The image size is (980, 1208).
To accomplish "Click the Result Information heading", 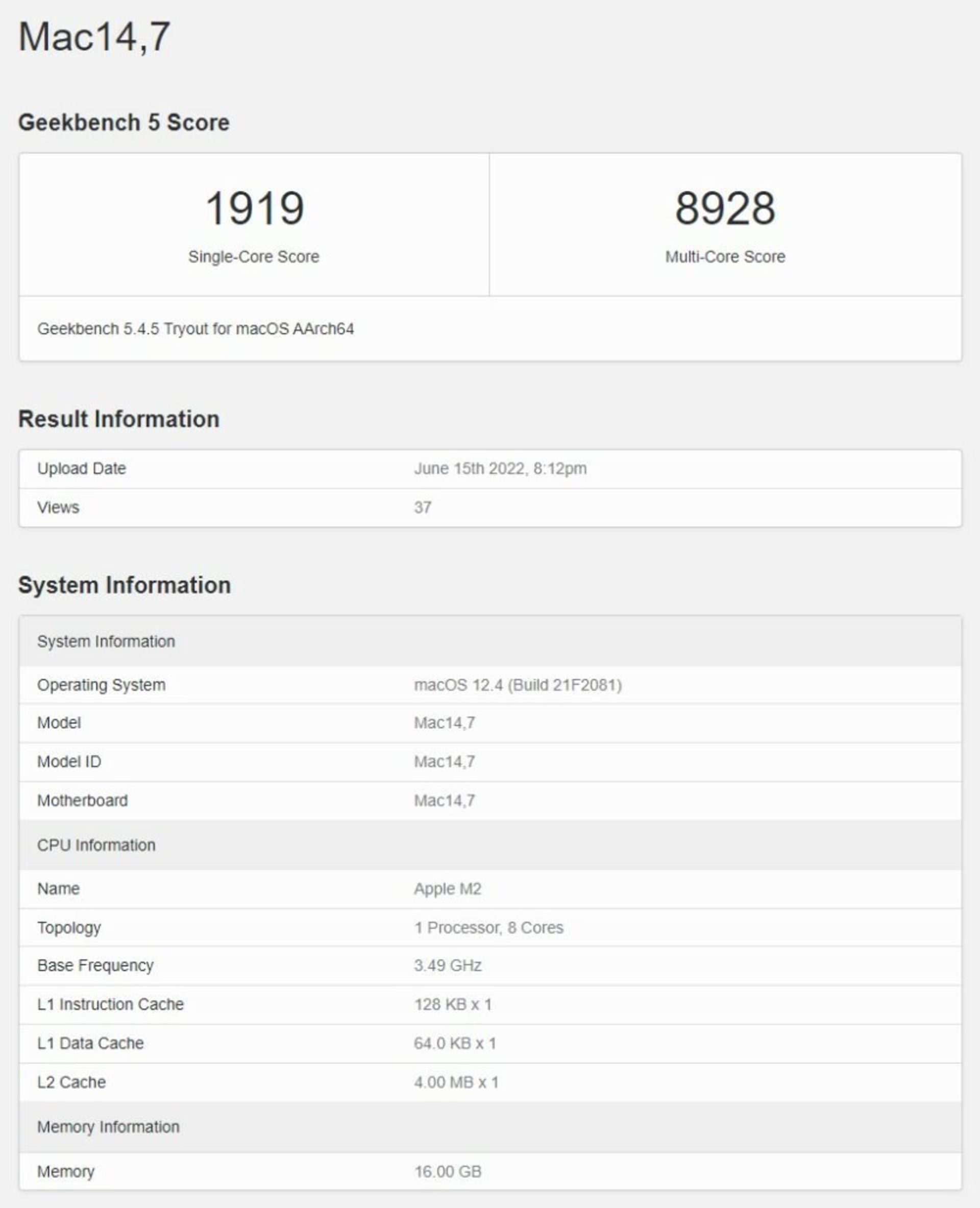I will coord(118,419).
